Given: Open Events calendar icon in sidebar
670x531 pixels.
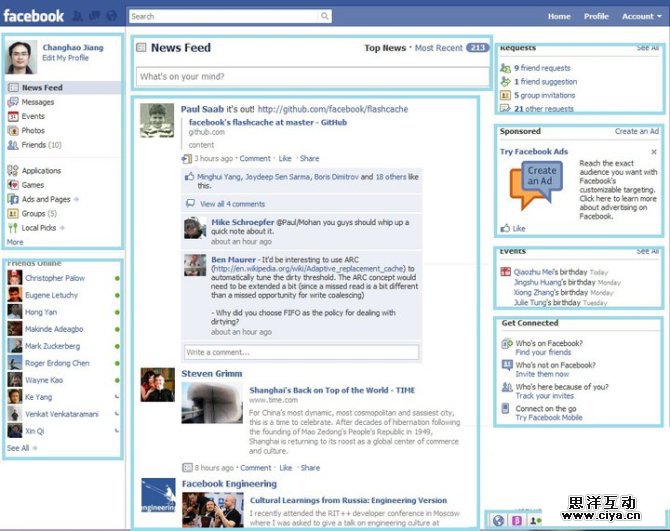Looking at the screenshot, I should tap(13, 116).
